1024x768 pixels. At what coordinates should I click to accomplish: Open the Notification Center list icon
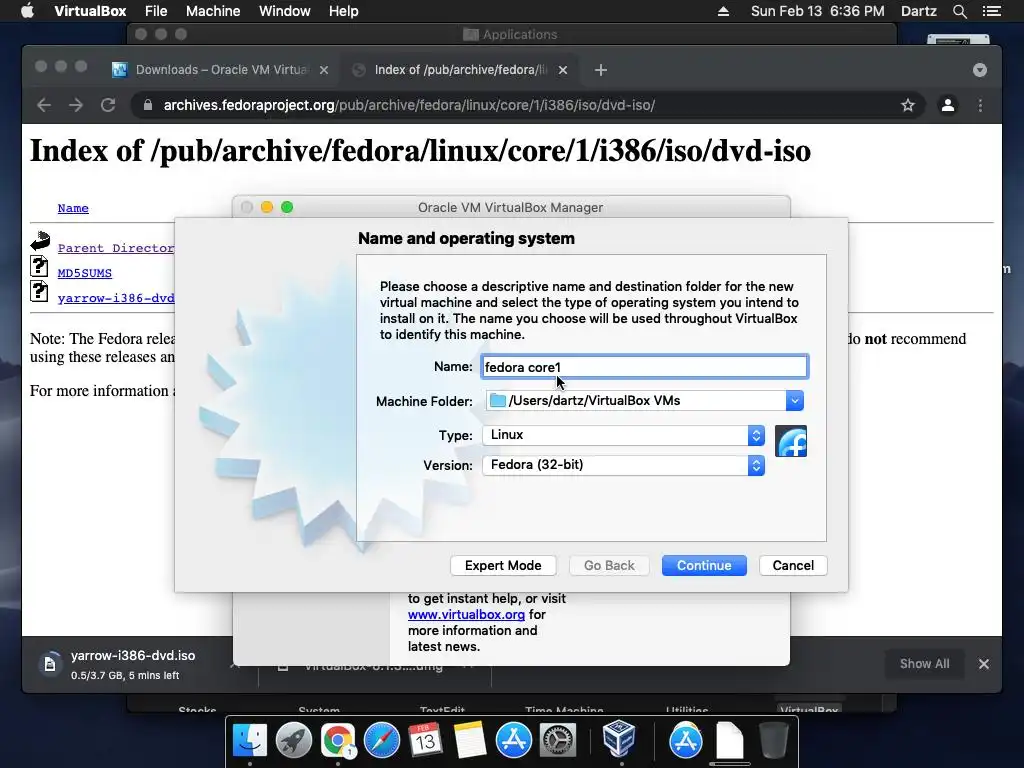click(992, 11)
